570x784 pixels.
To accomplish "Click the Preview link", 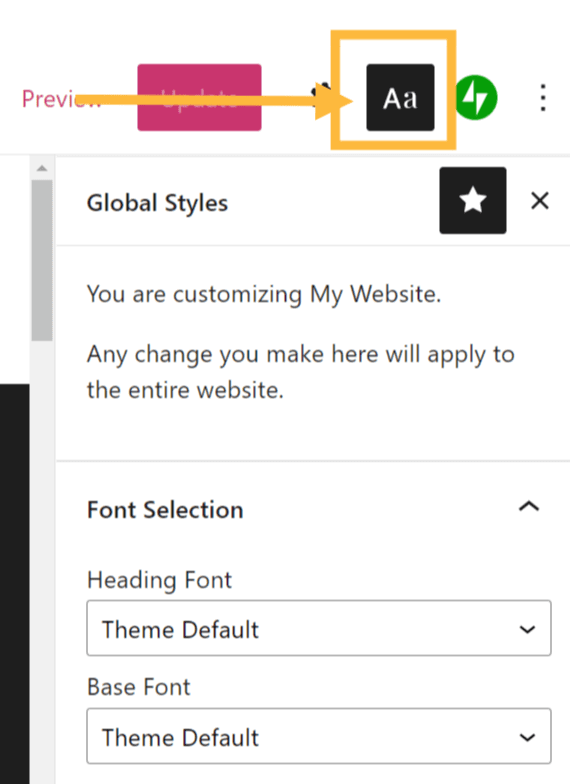I will point(61,98).
